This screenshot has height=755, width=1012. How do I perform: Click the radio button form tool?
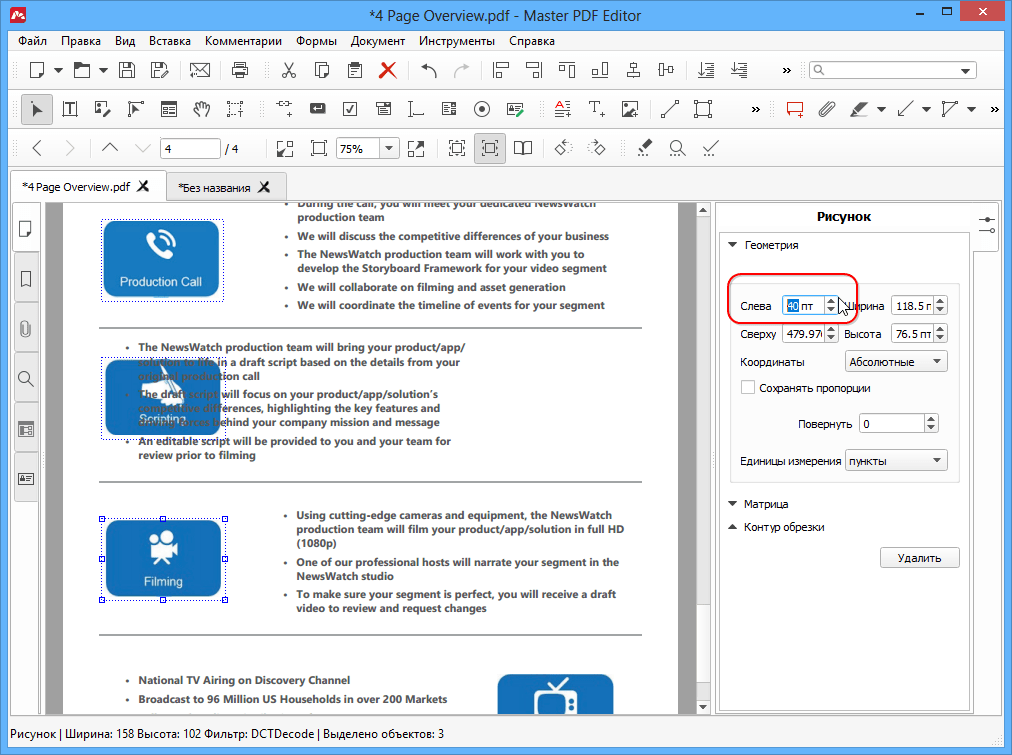pos(481,109)
